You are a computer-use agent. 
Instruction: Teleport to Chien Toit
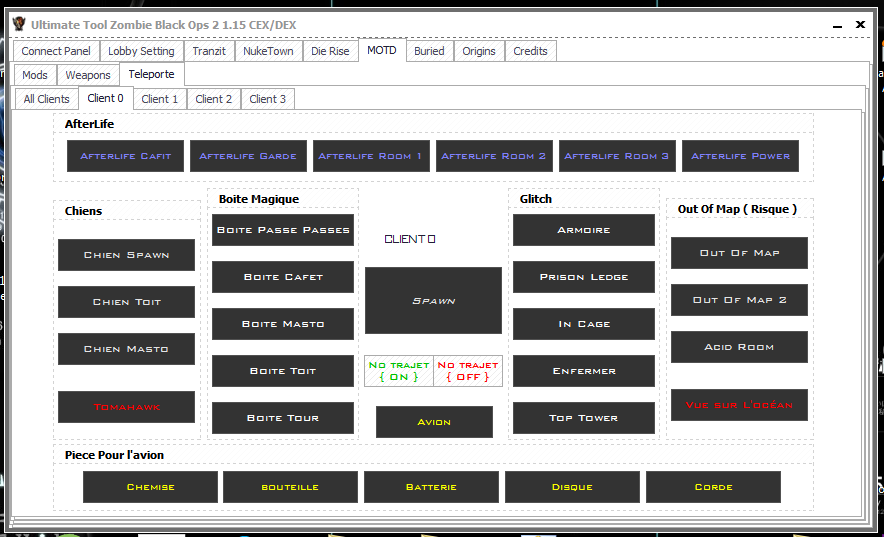click(126, 302)
